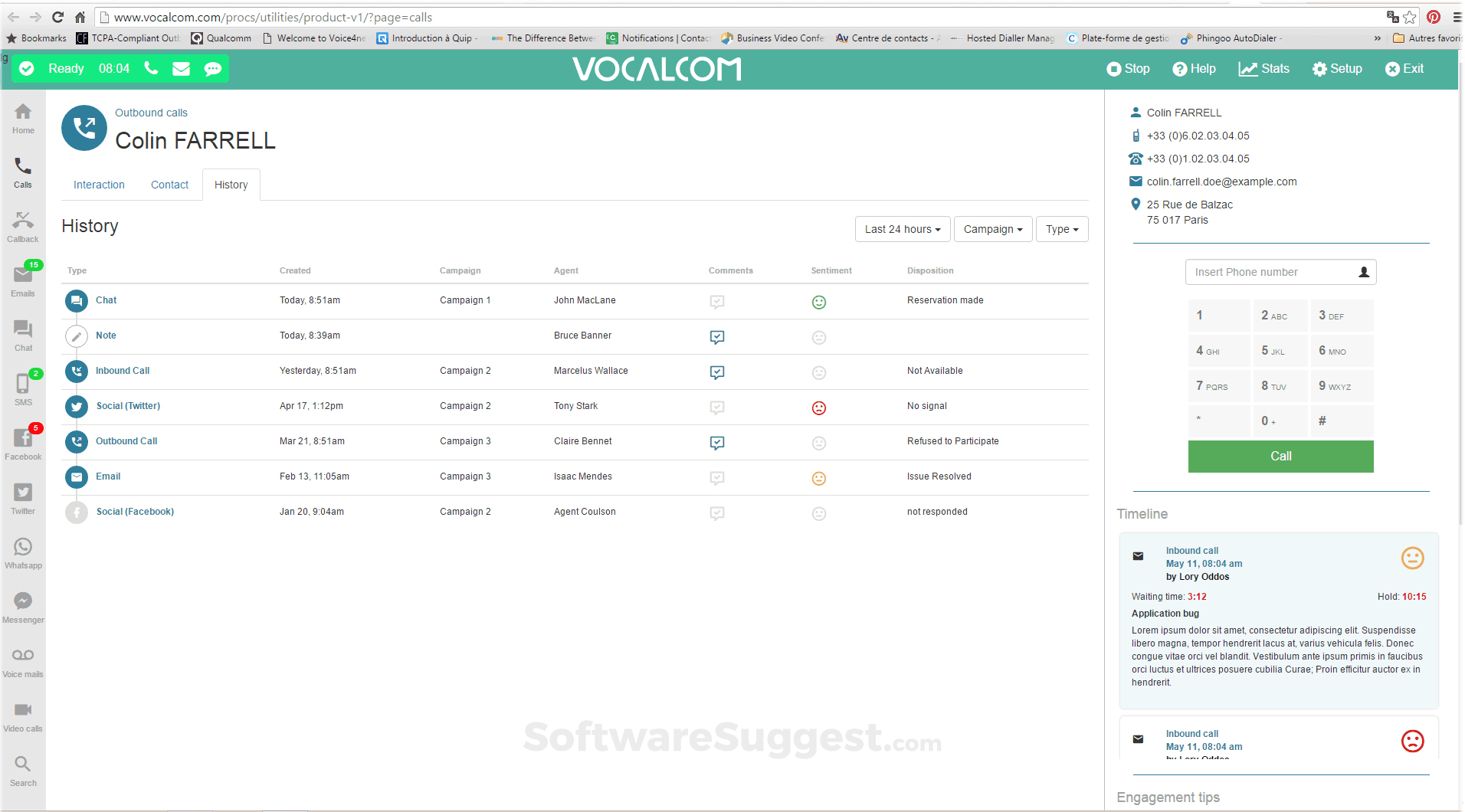Switch to the Interaction tab
Image resolution: width=1465 pixels, height=812 pixels.
tap(99, 185)
